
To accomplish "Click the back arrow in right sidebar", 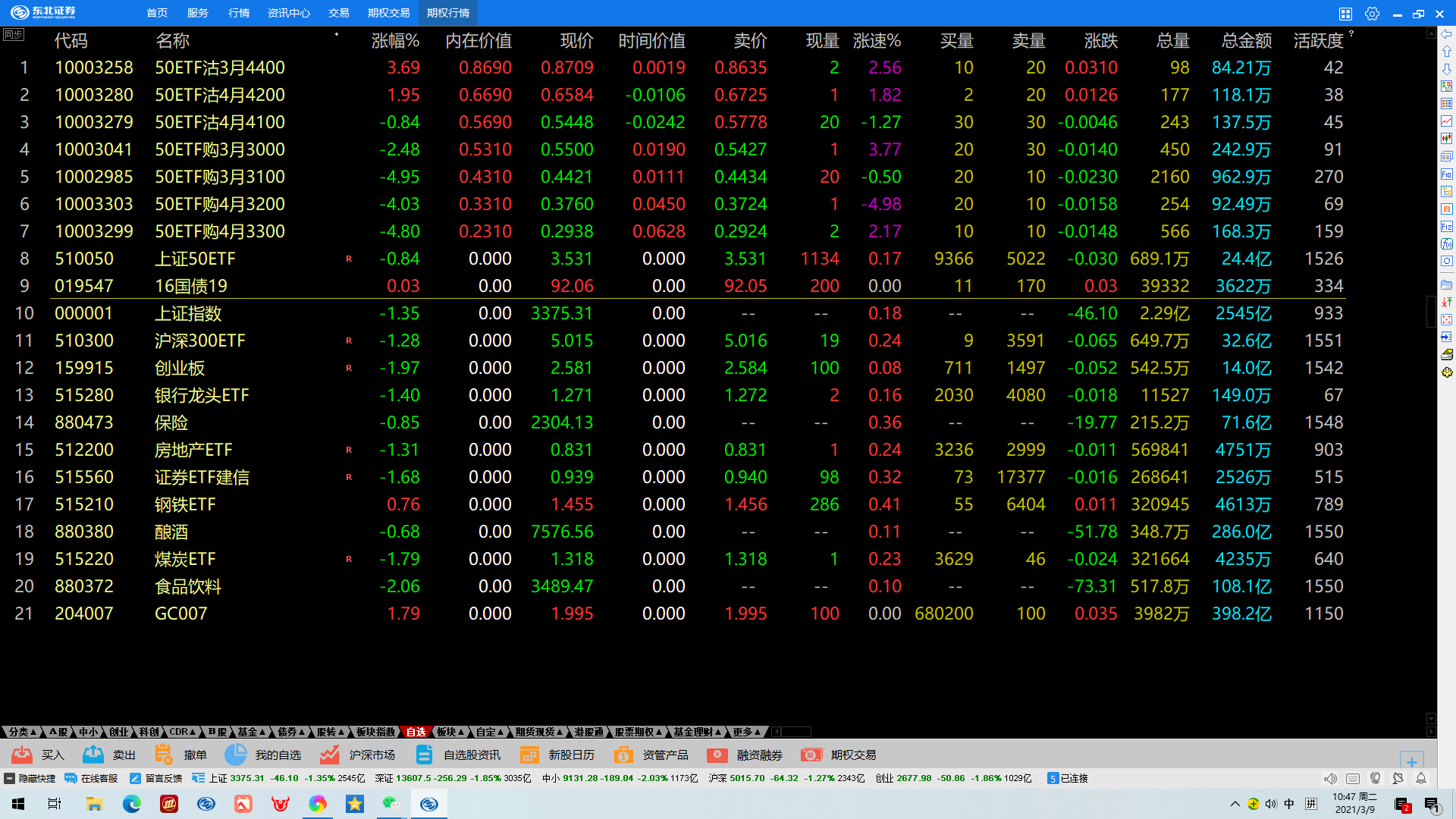I will 1446,34.
